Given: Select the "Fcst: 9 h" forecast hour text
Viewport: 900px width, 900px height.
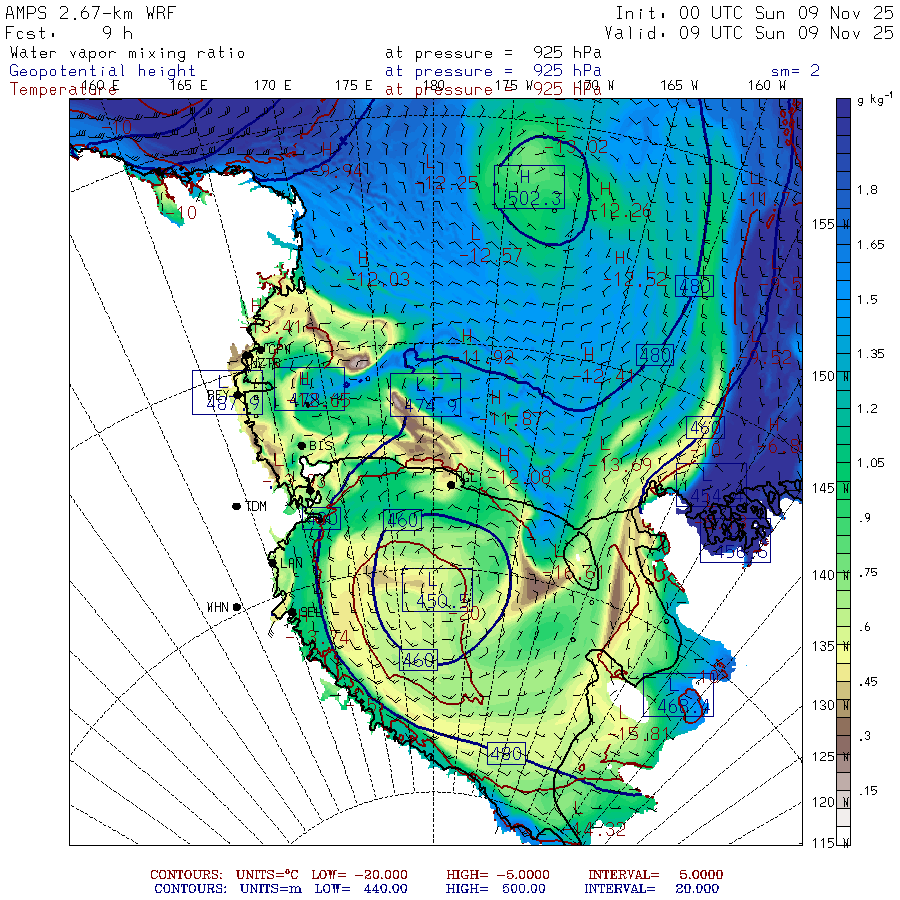Looking at the screenshot, I should point(69,33).
